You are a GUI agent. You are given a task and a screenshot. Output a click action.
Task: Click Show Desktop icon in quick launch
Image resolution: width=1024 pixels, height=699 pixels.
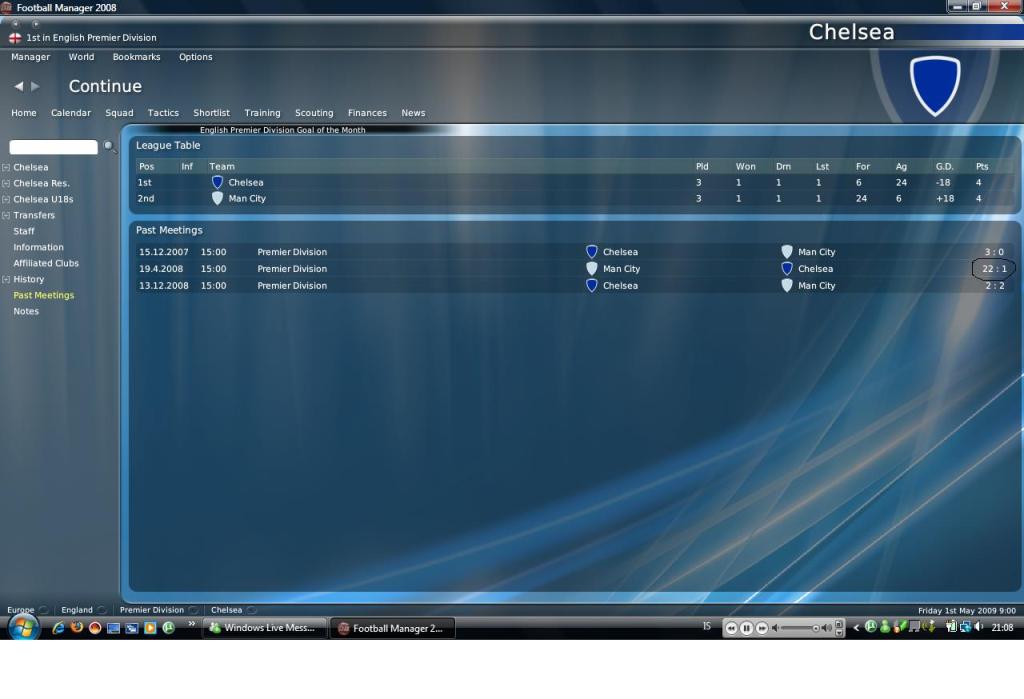click(114, 628)
